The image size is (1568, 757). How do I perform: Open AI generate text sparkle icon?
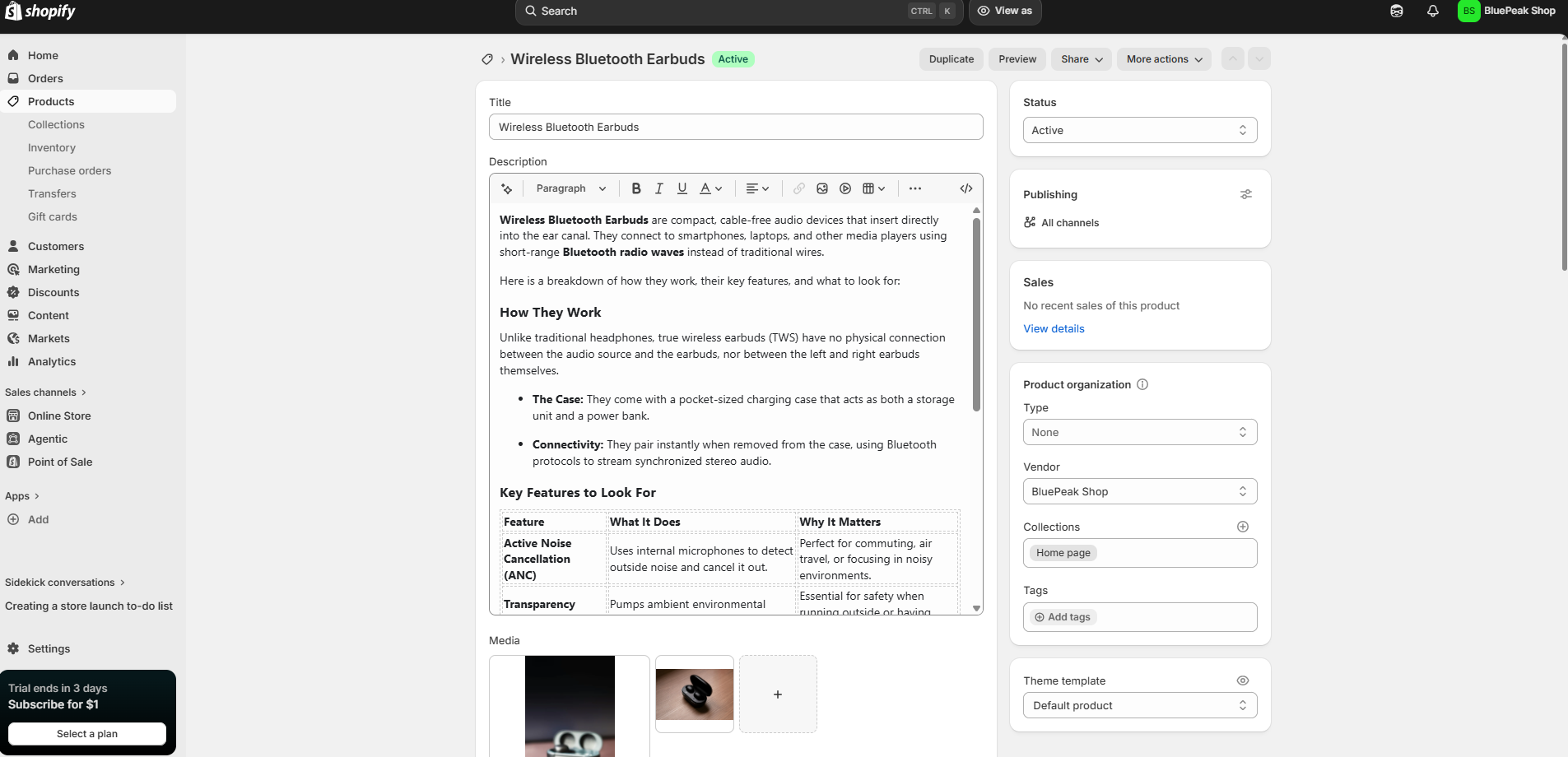507,188
